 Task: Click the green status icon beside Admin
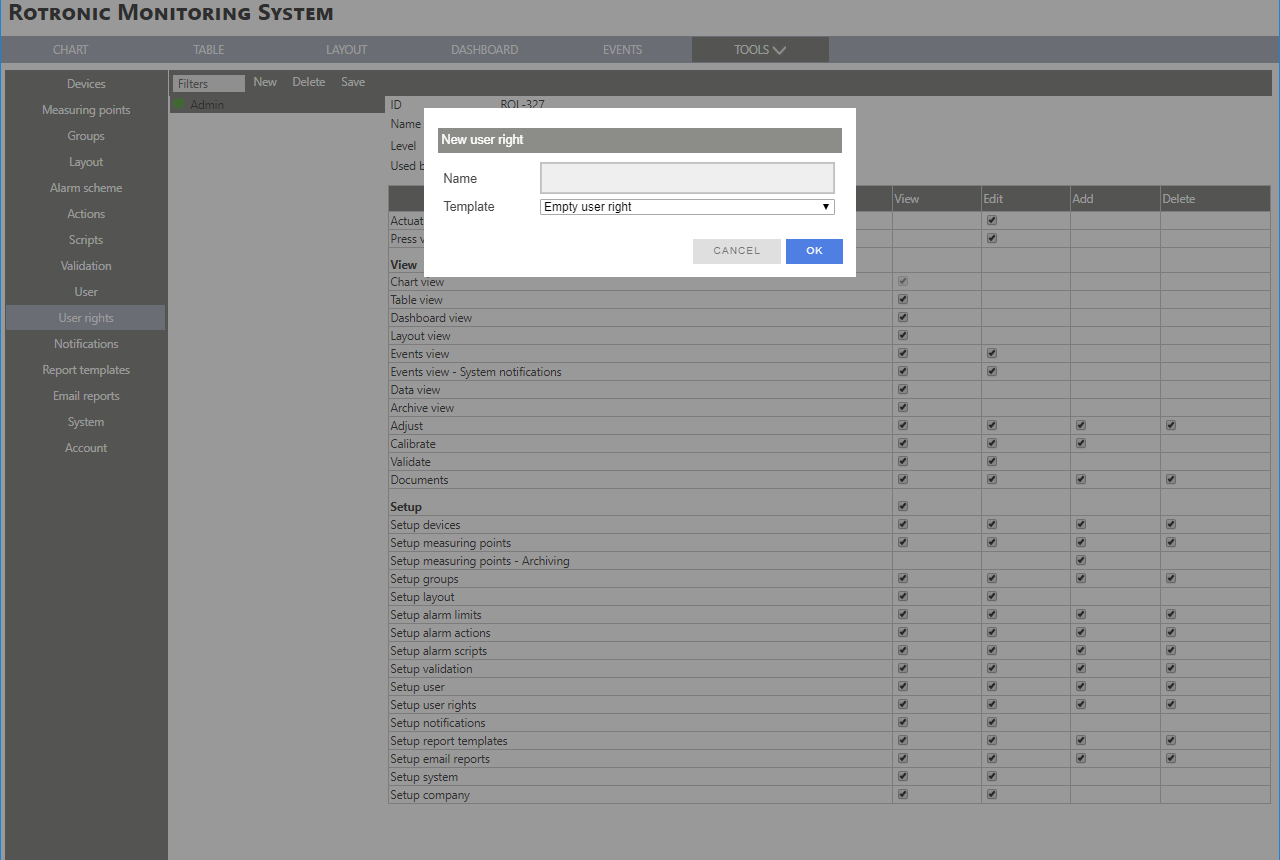[x=179, y=104]
